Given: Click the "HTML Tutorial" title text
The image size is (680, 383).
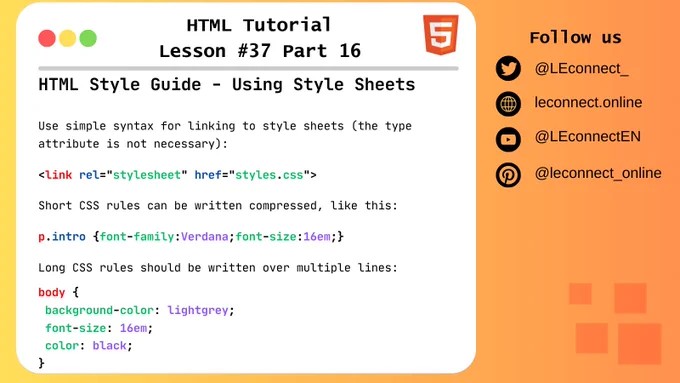Looking at the screenshot, I should click(x=259, y=25).
